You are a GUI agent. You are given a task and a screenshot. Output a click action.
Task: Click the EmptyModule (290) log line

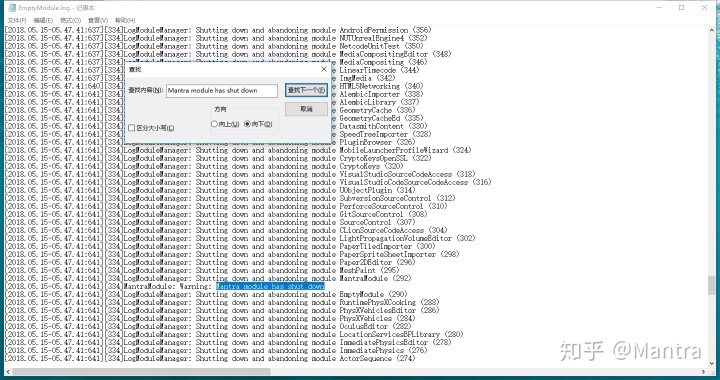click(x=206, y=294)
